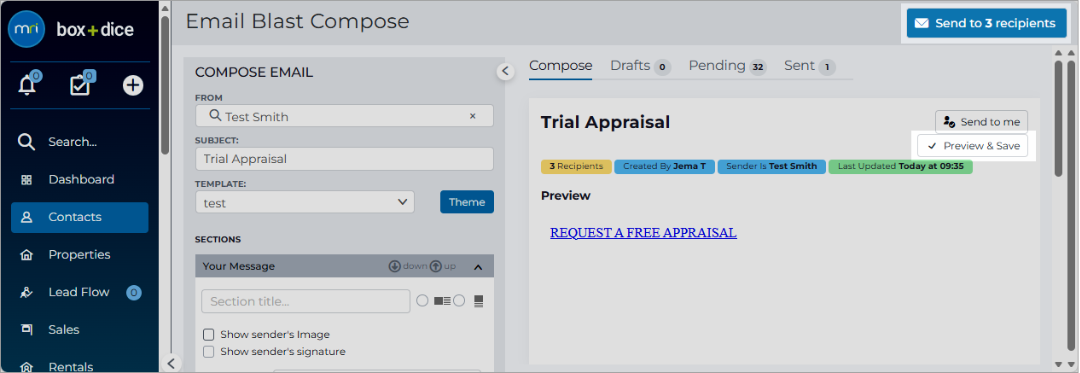Collapse the sidebar with bottom arrow
The image size is (1080, 373).
[x=171, y=363]
